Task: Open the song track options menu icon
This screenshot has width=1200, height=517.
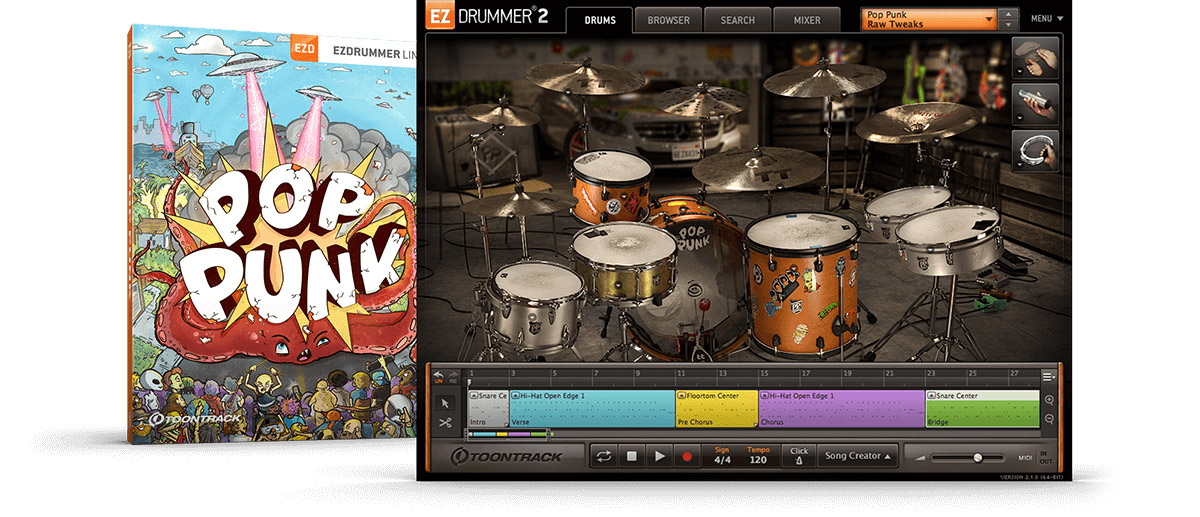Action: coord(1048,376)
